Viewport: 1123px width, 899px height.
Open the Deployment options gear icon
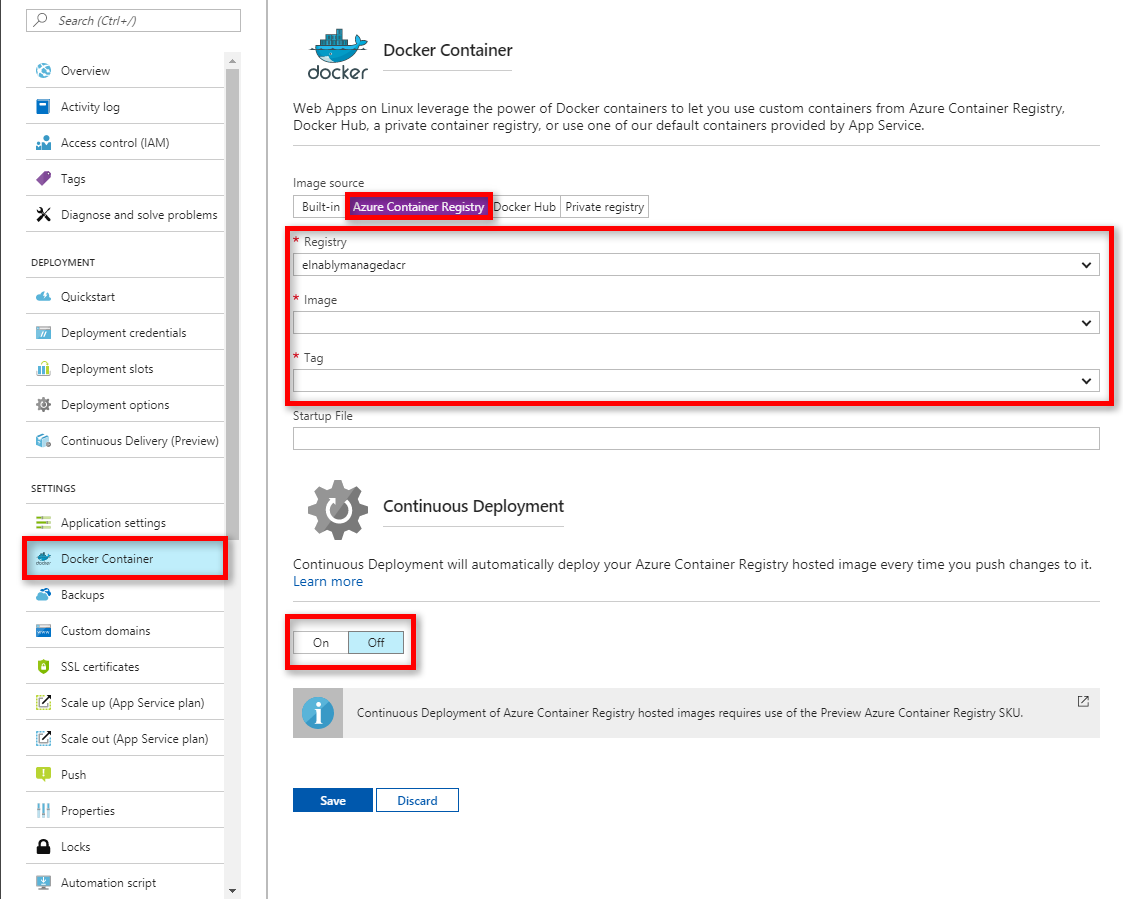click(x=44, y=405)
